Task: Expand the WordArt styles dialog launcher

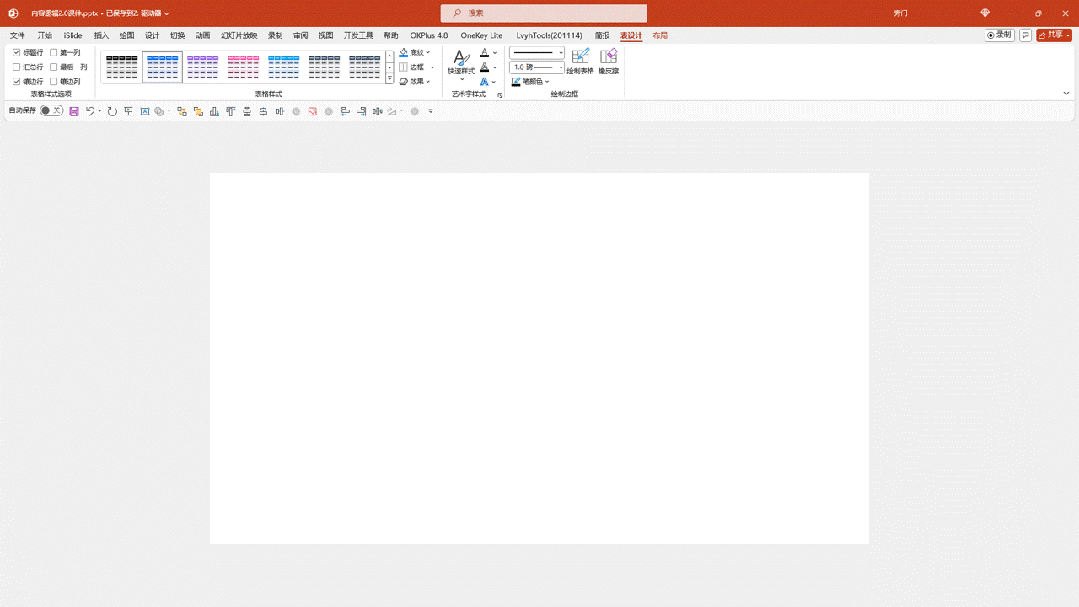Action: point(500,95)
